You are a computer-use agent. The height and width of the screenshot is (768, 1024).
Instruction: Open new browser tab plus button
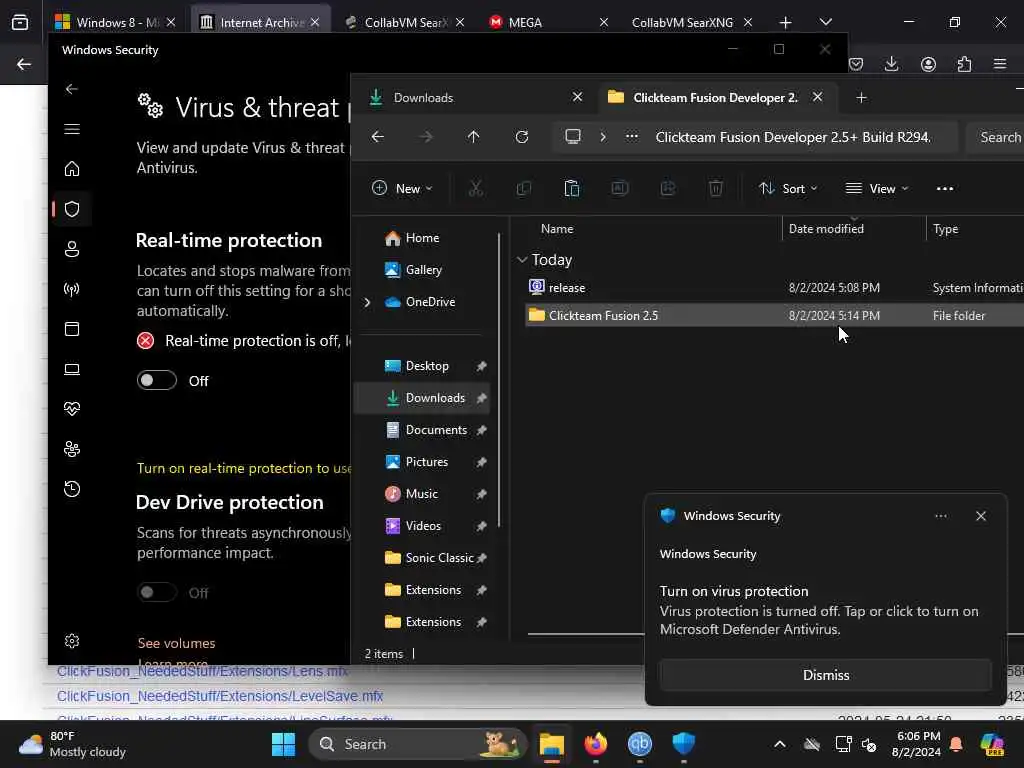click(786, 22)
